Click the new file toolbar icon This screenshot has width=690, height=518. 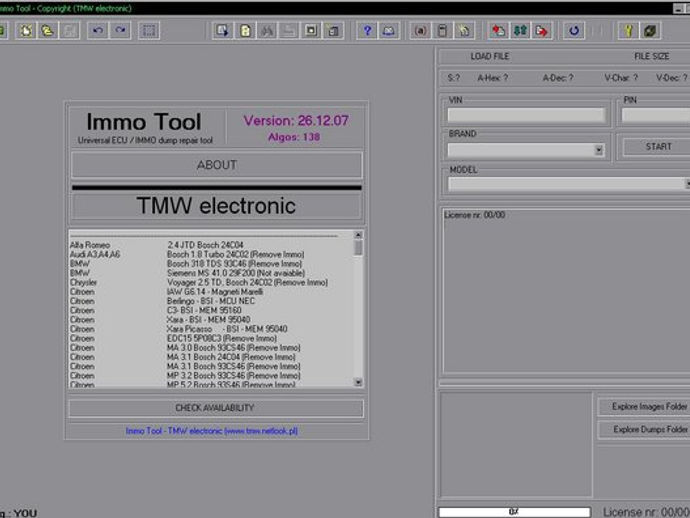click(26, 31)
